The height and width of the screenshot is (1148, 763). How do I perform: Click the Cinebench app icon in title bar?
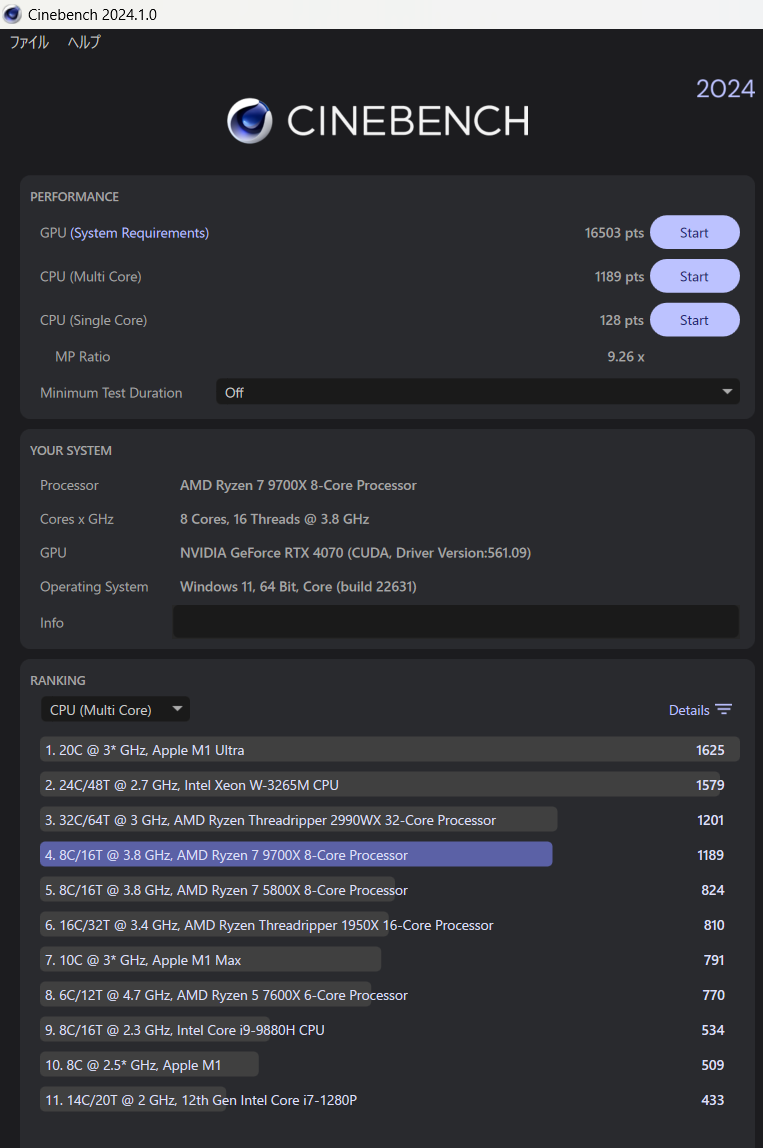(x=12, y=14)
